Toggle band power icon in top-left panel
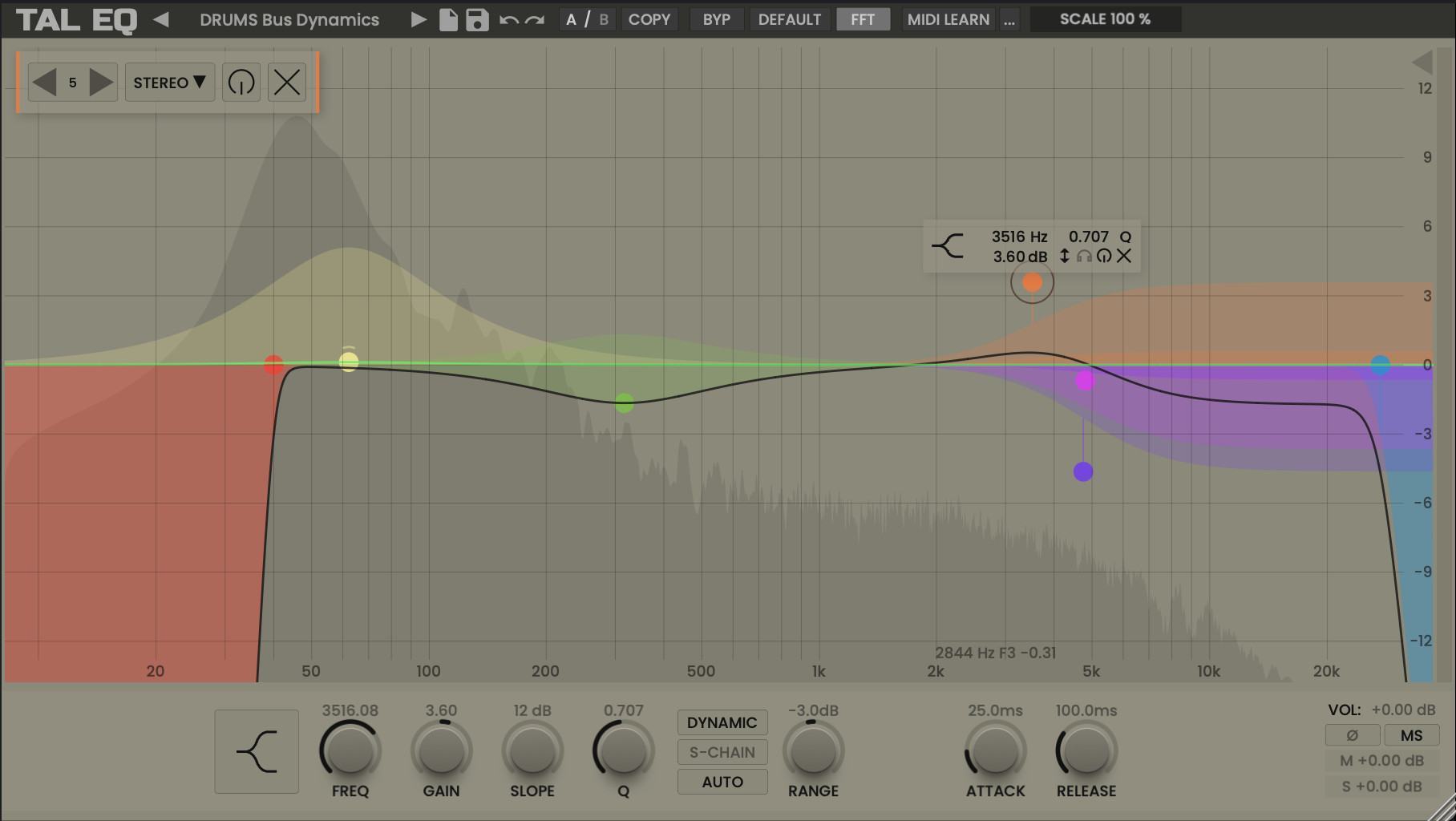The width and height of the screenshot is (1456, 821). 241,83
